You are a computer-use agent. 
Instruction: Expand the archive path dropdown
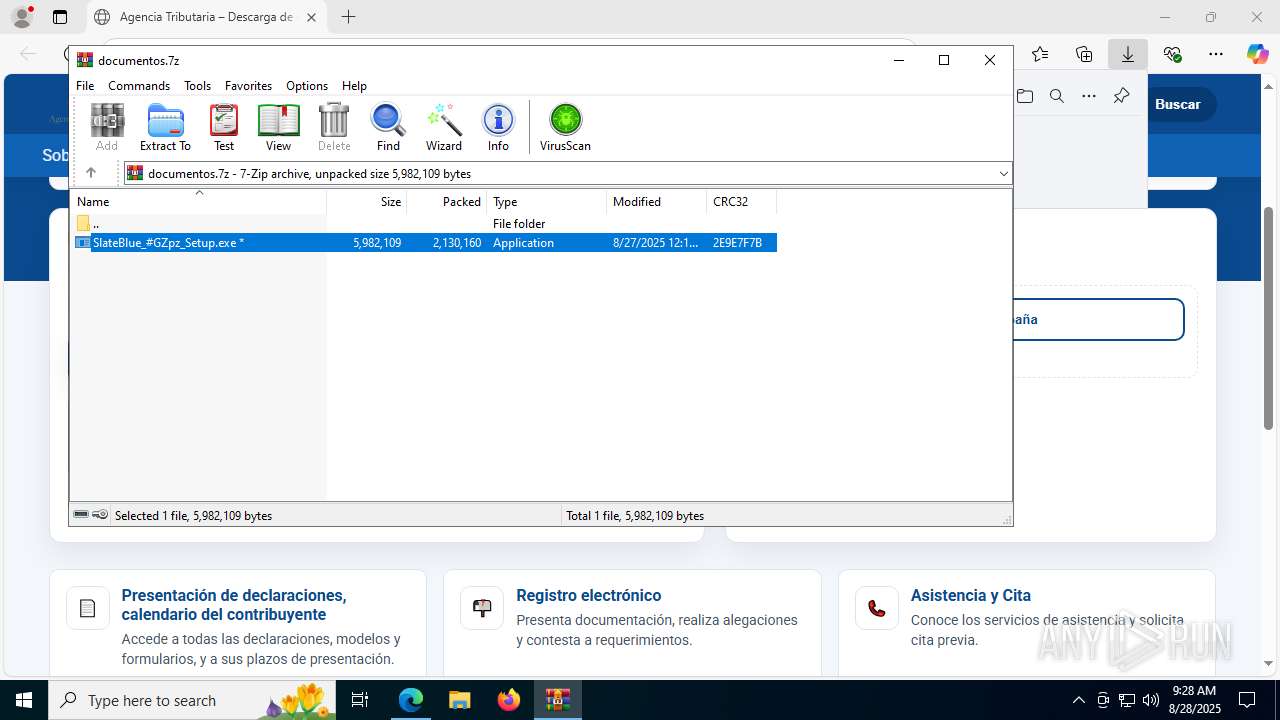pyautogui.click(x=1004, y=173)
